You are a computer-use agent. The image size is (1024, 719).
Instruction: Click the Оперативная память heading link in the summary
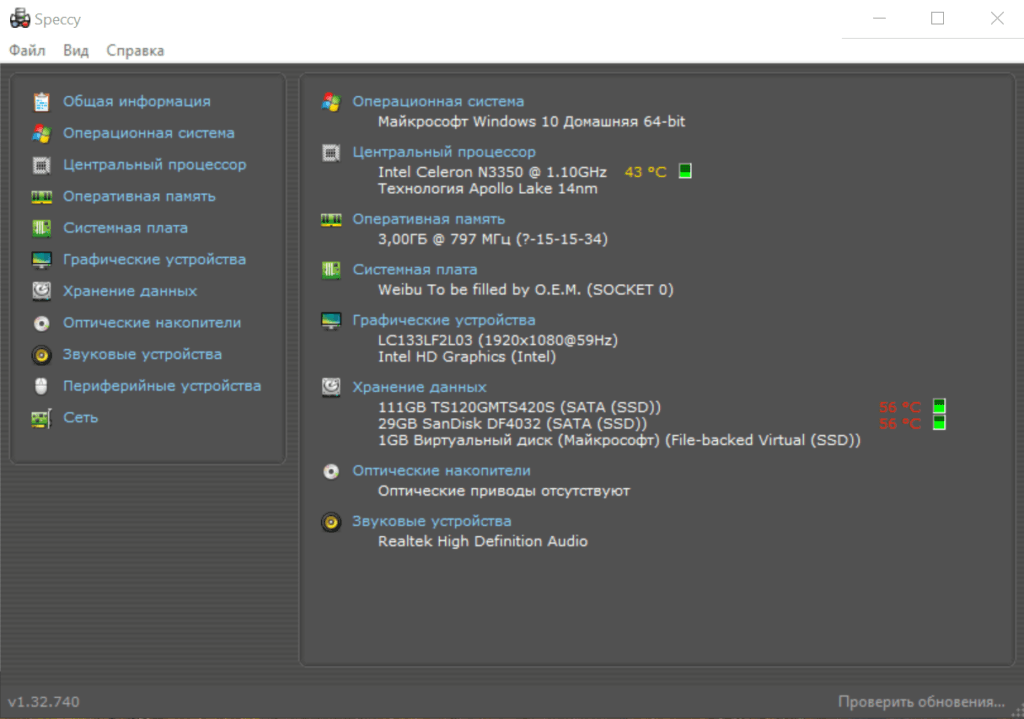[429, 219]
